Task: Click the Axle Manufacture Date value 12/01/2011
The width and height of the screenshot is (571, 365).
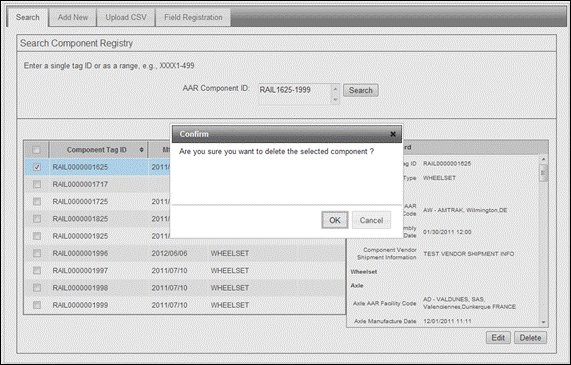Action: coord(447,321)
